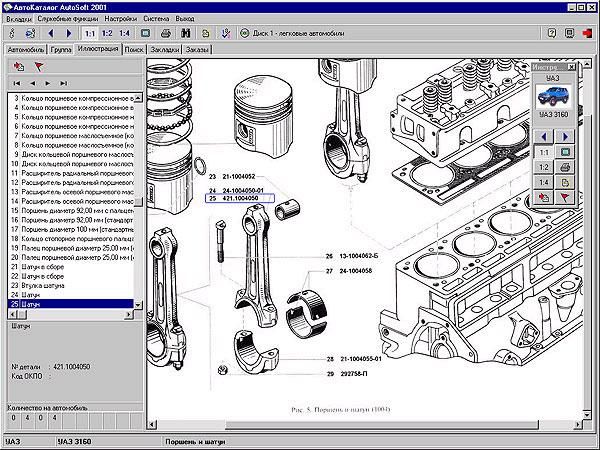
Task: Switch to the Поиск tab
Action: [135, 48]
